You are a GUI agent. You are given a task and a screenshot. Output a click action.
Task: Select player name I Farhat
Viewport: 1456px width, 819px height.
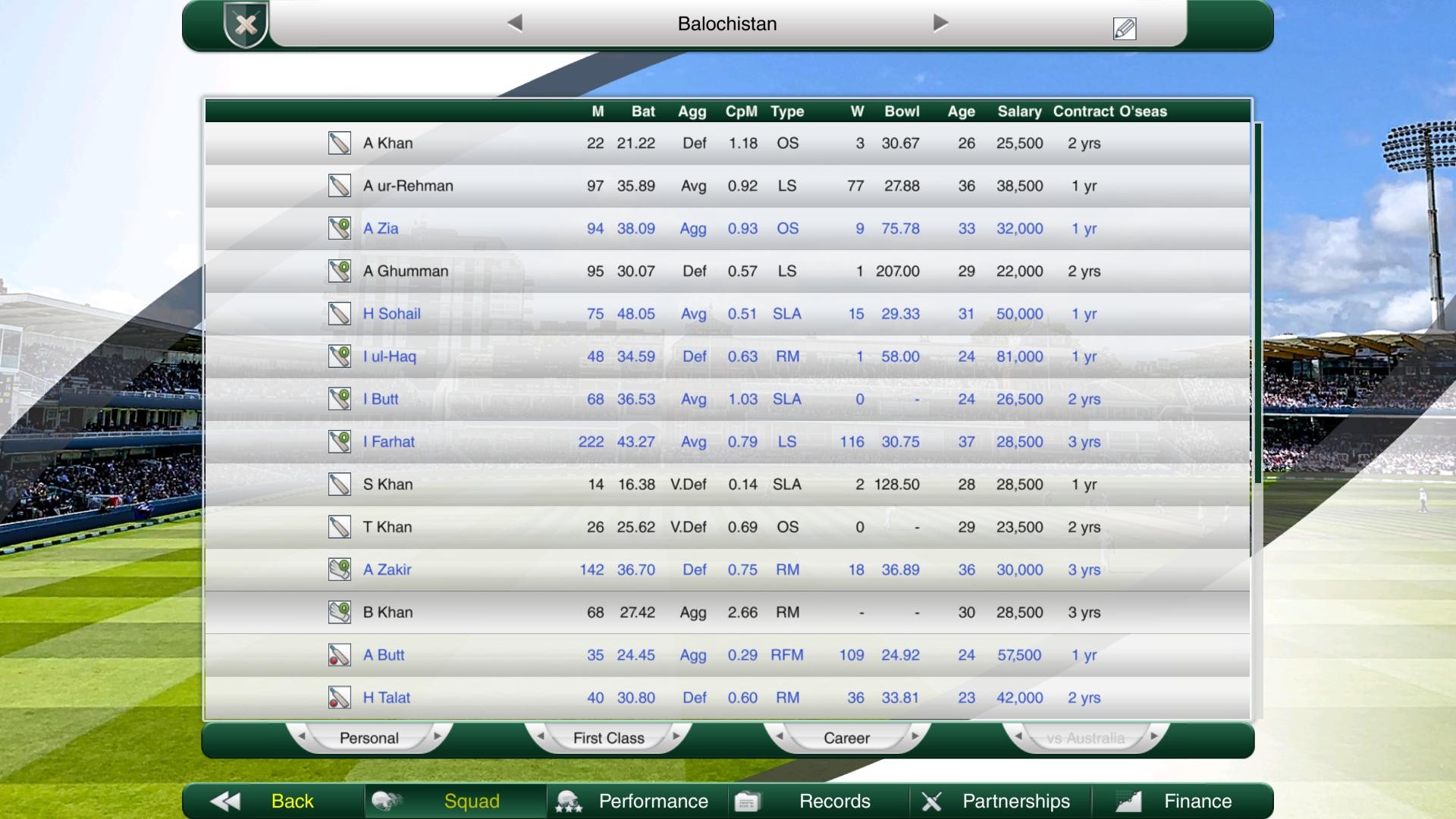388,441
